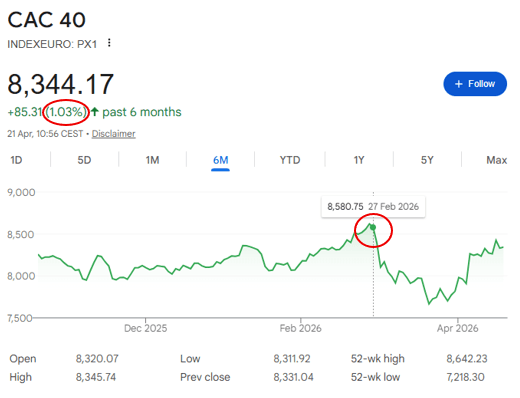Switch chart to 1D range

point(16,160)
